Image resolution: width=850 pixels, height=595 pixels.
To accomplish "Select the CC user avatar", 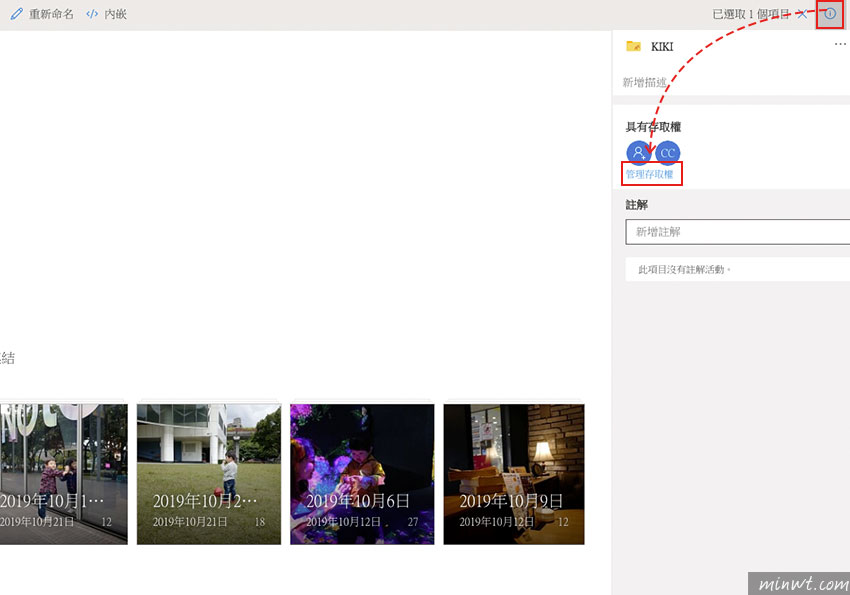I will coord(667,153).
